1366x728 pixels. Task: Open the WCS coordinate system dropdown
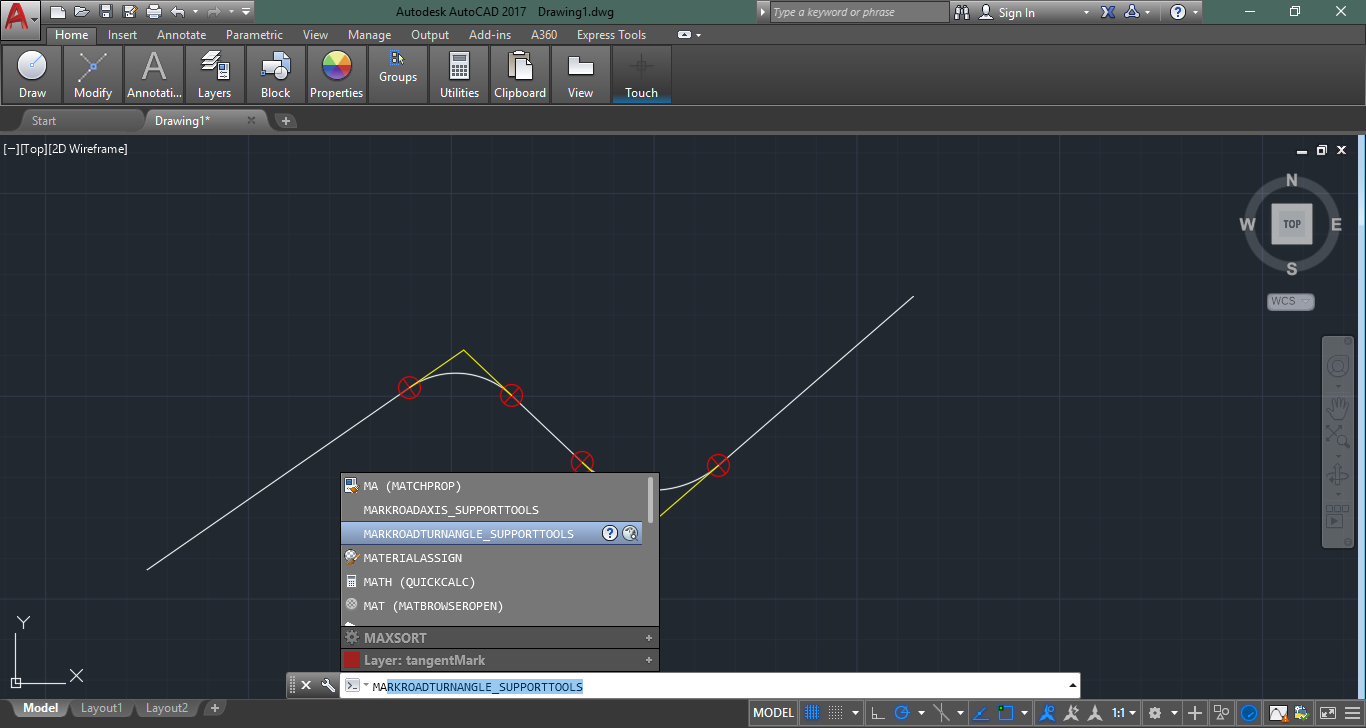[x=1290, y=301]
